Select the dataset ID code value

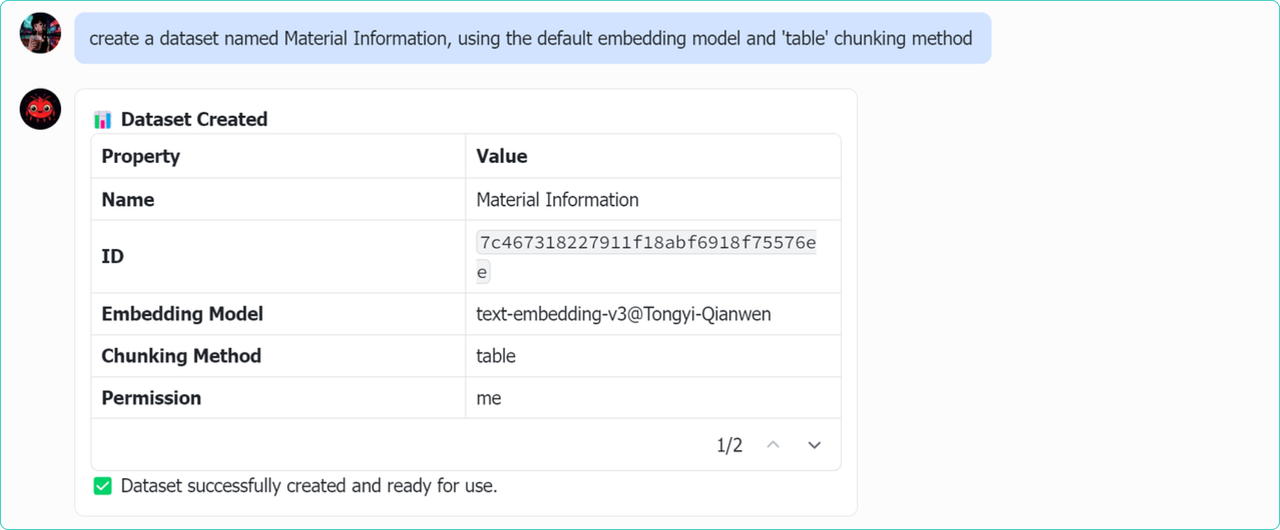pos(646,243)
